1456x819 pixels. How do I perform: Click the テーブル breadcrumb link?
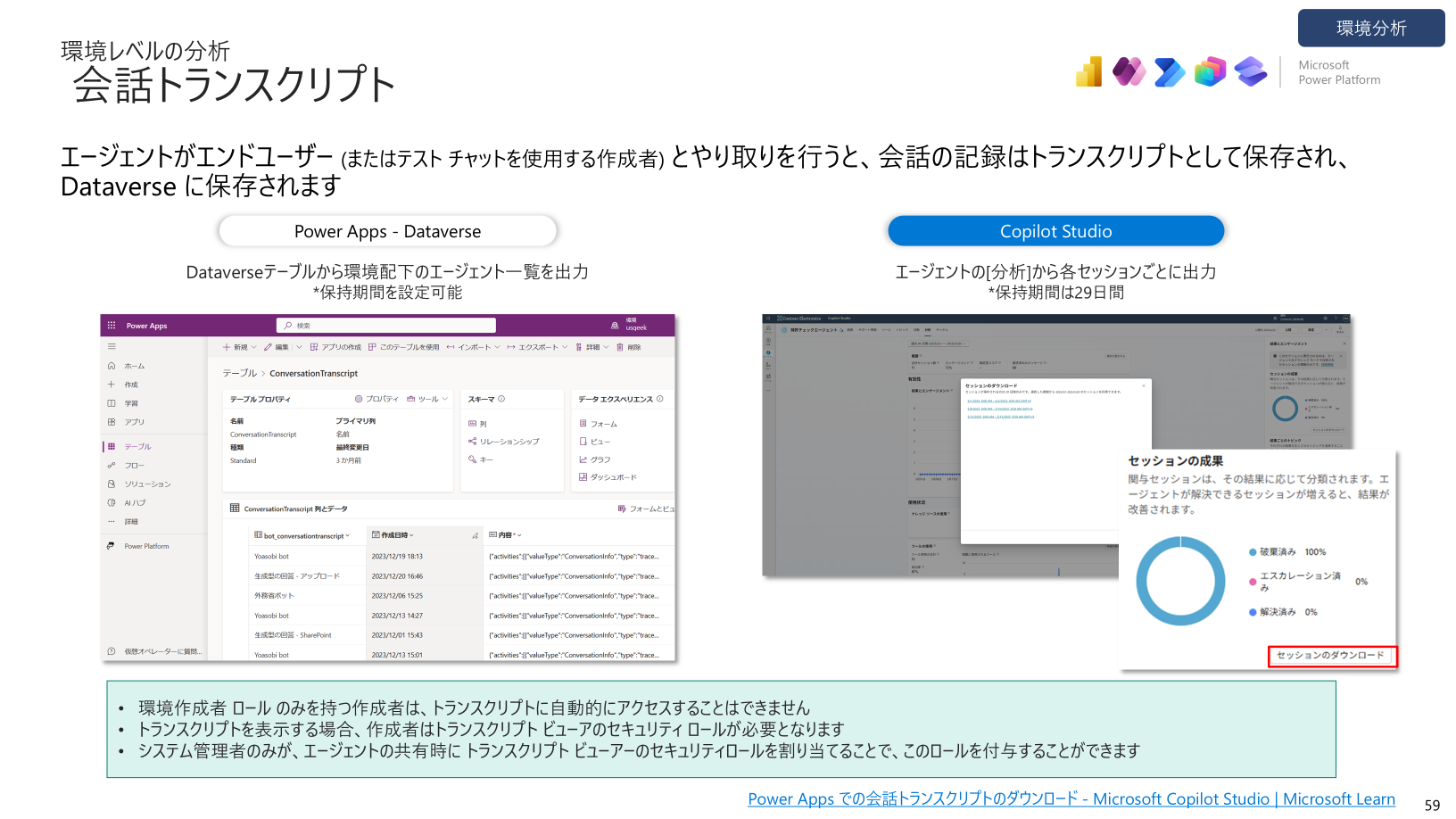point(239,373)
